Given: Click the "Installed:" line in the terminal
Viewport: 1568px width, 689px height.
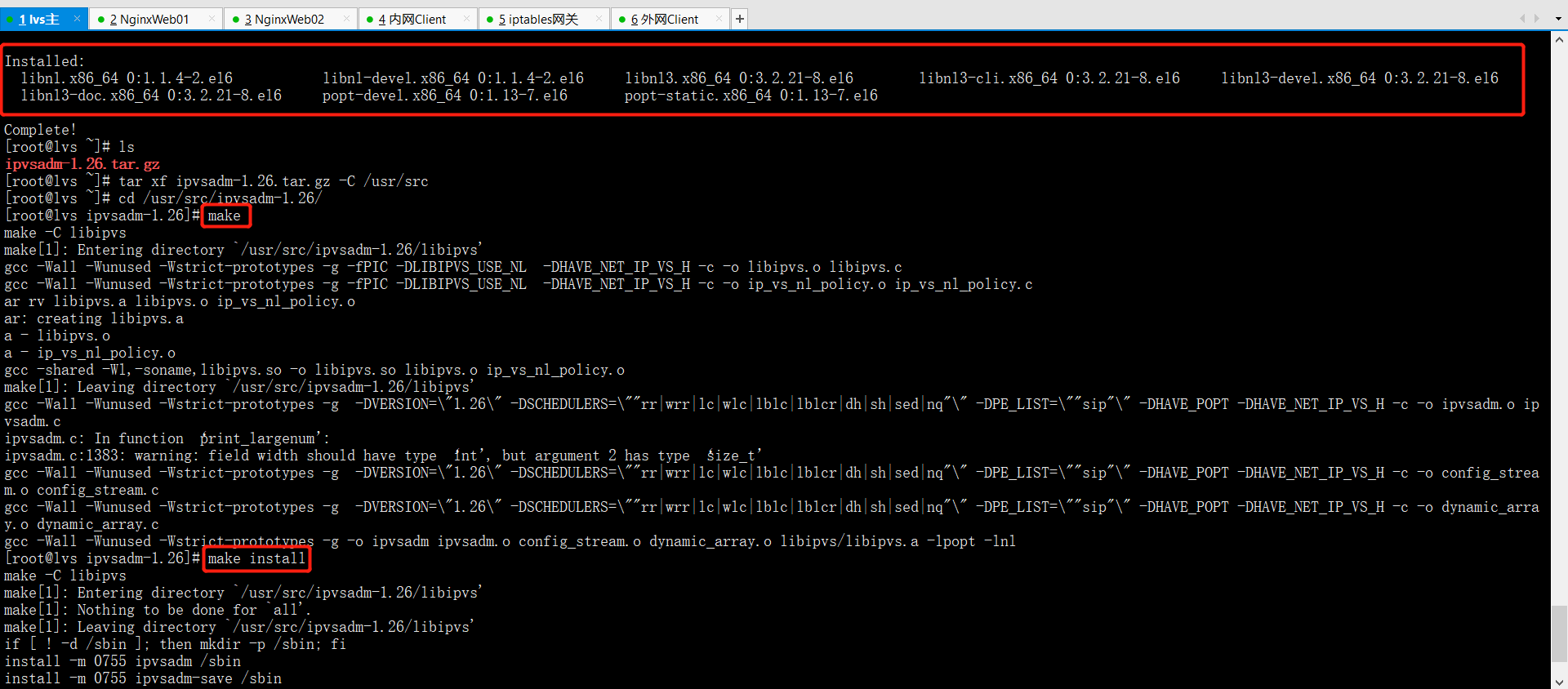Looking at the screenshot, I should (x=44, y=61).
